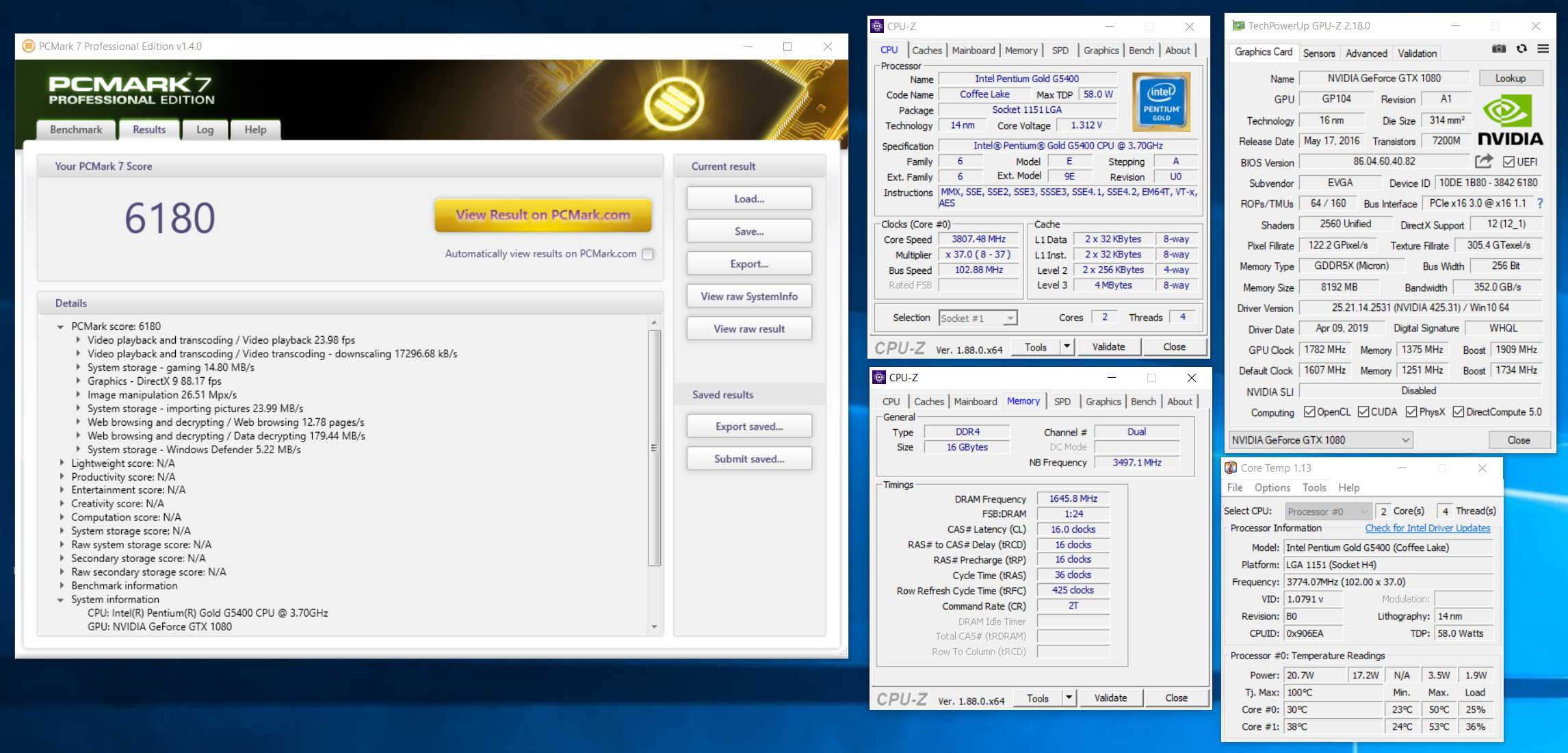Collapse PCMark score 6180 tree node
This screenshot has height=753, width=1568.
[60, 327]
